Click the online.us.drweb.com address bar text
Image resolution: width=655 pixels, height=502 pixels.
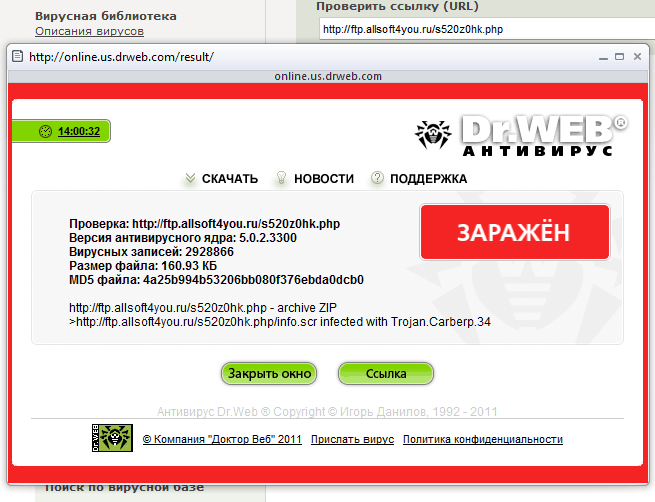point(328,76)
